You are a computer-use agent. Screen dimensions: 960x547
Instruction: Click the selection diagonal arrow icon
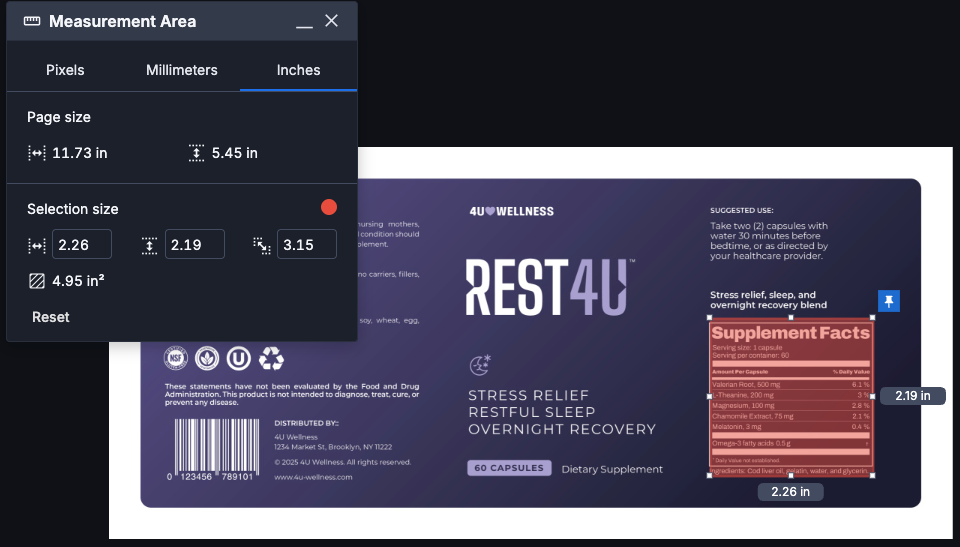coord(262,246)
